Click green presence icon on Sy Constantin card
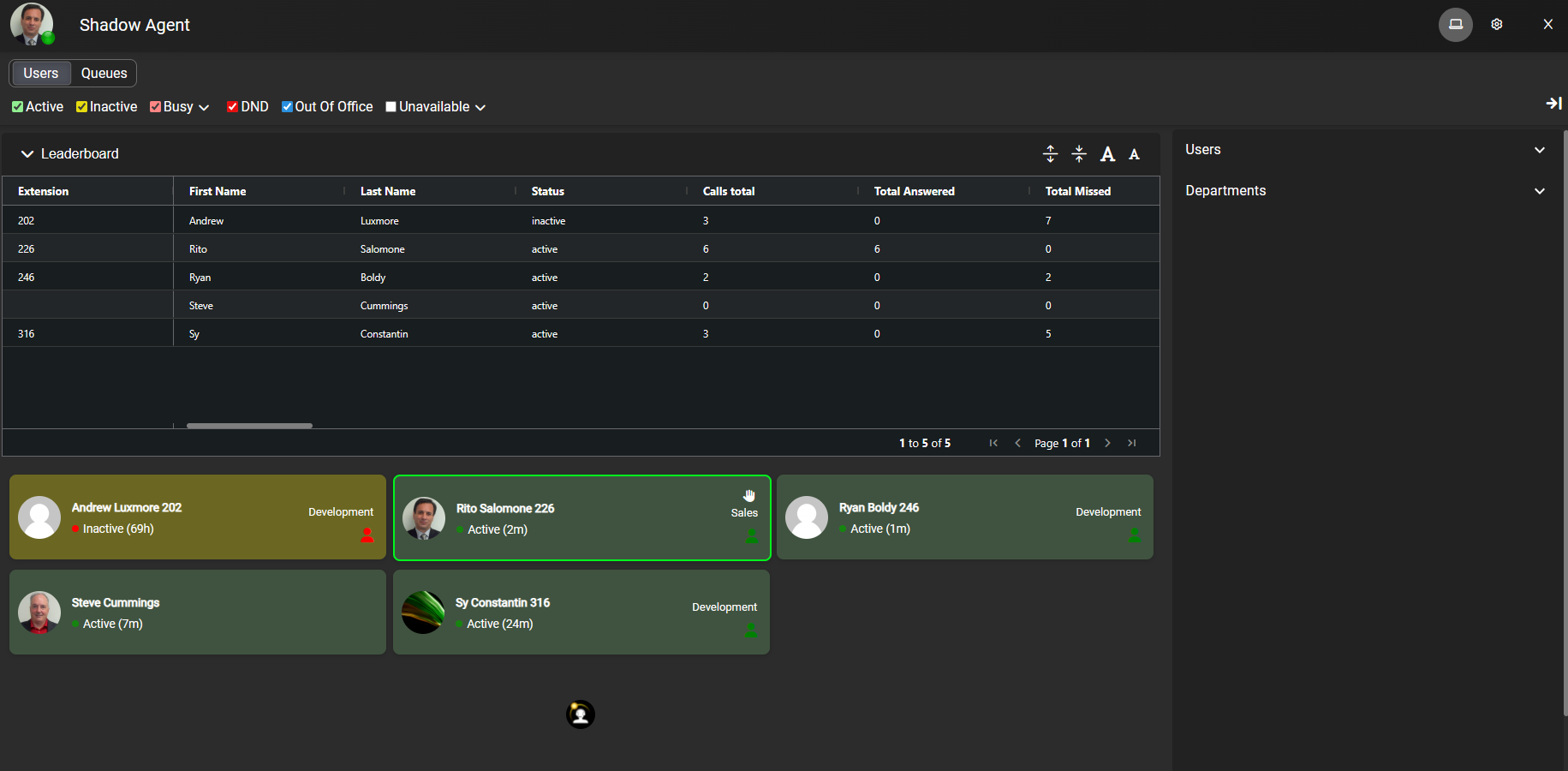Image resolution: width=1568 pixels, height=771 pixels. [751, 631]
